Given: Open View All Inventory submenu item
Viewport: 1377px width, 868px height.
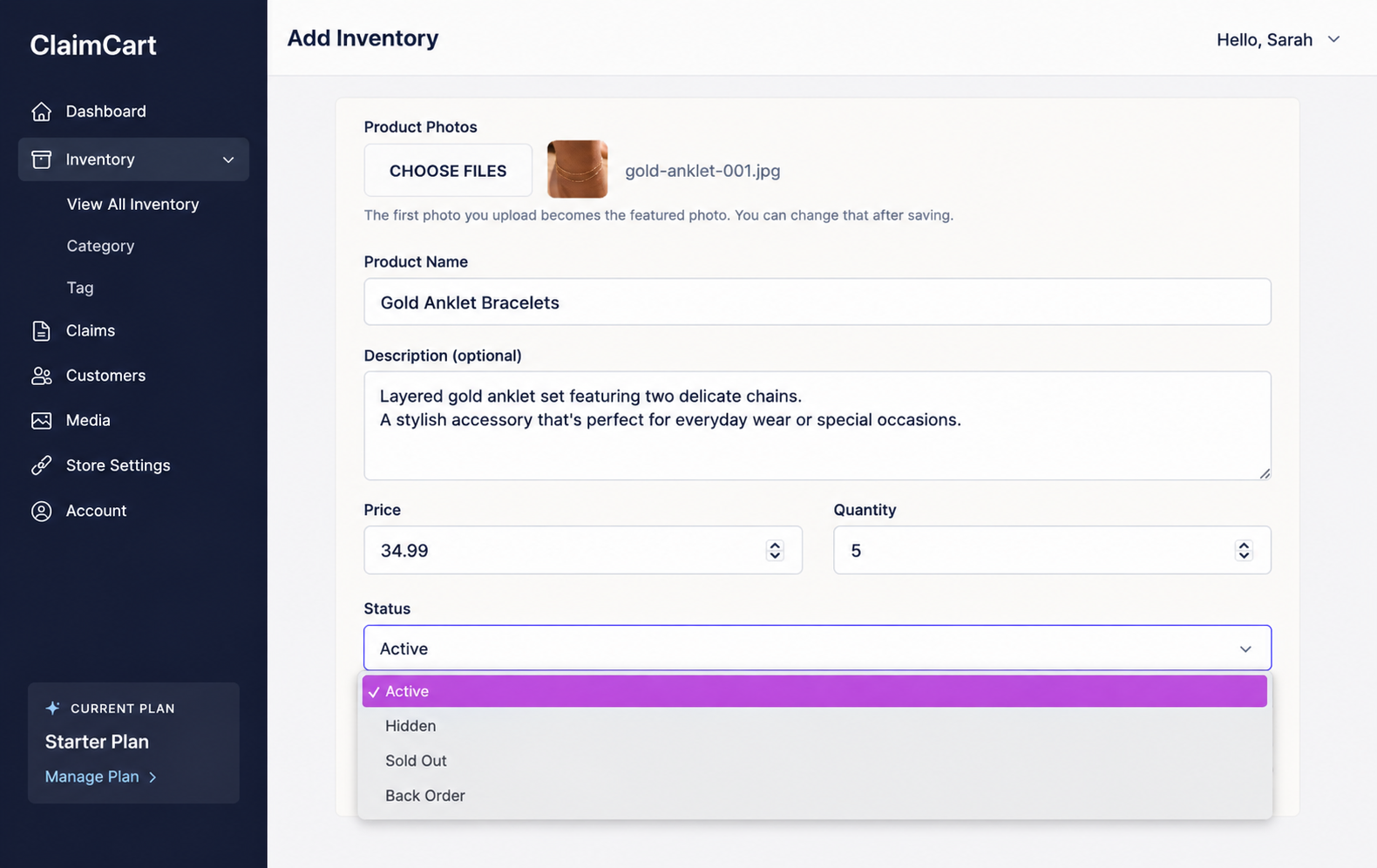Looking at the screenshot, I should (132, 204).
